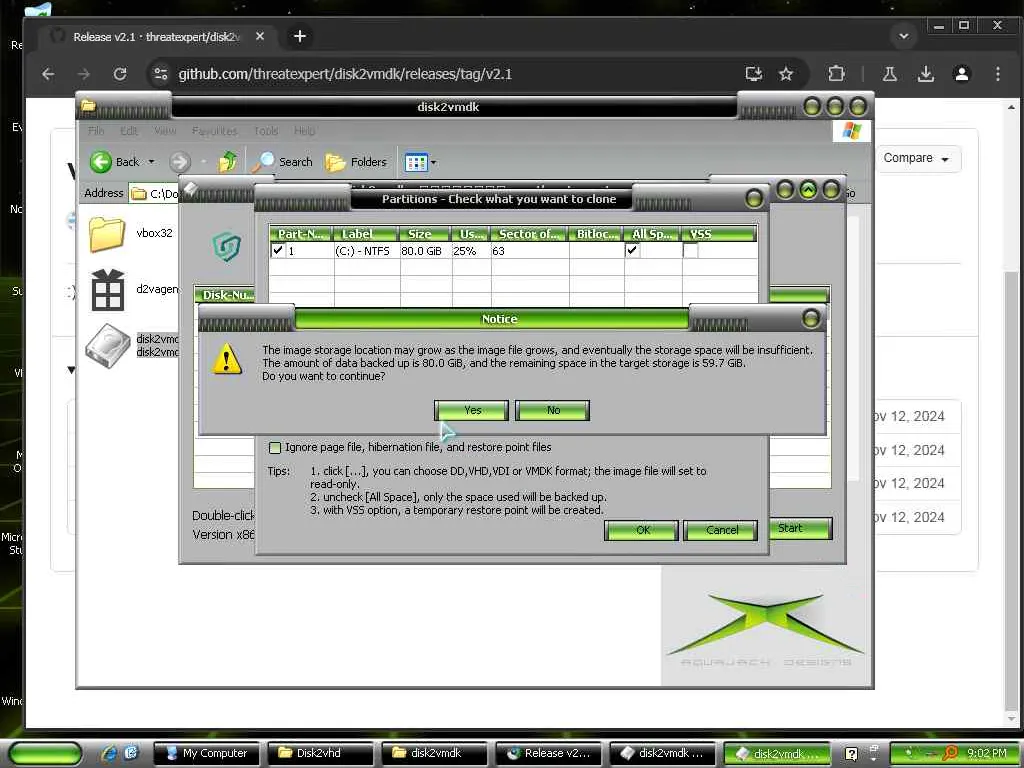Open the Compare dropdown on GitHub page
The width and height of the screenshot is (1024, 768).
click(x=916, y=158)
